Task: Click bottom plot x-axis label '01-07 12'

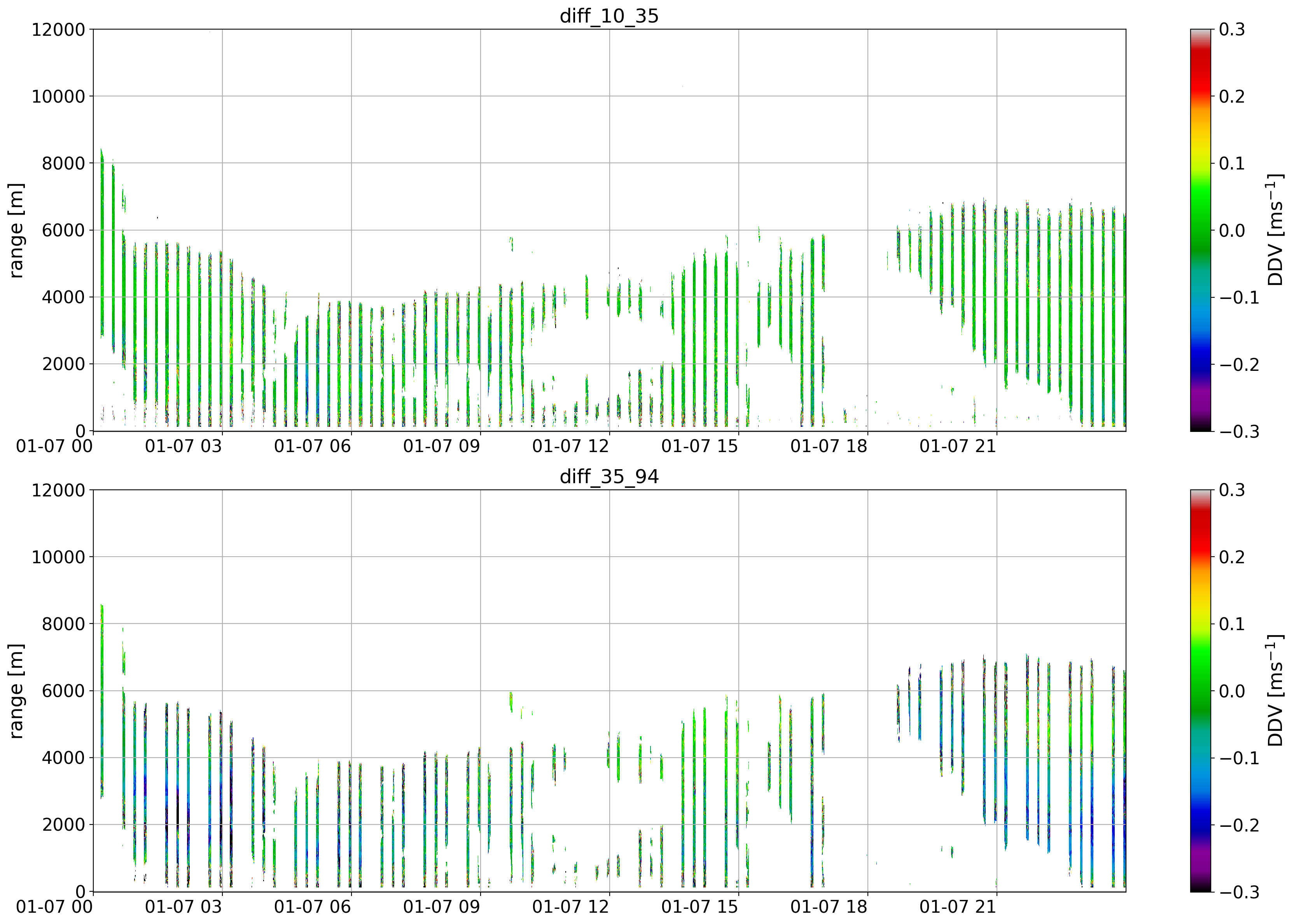Action: point(571,907)
